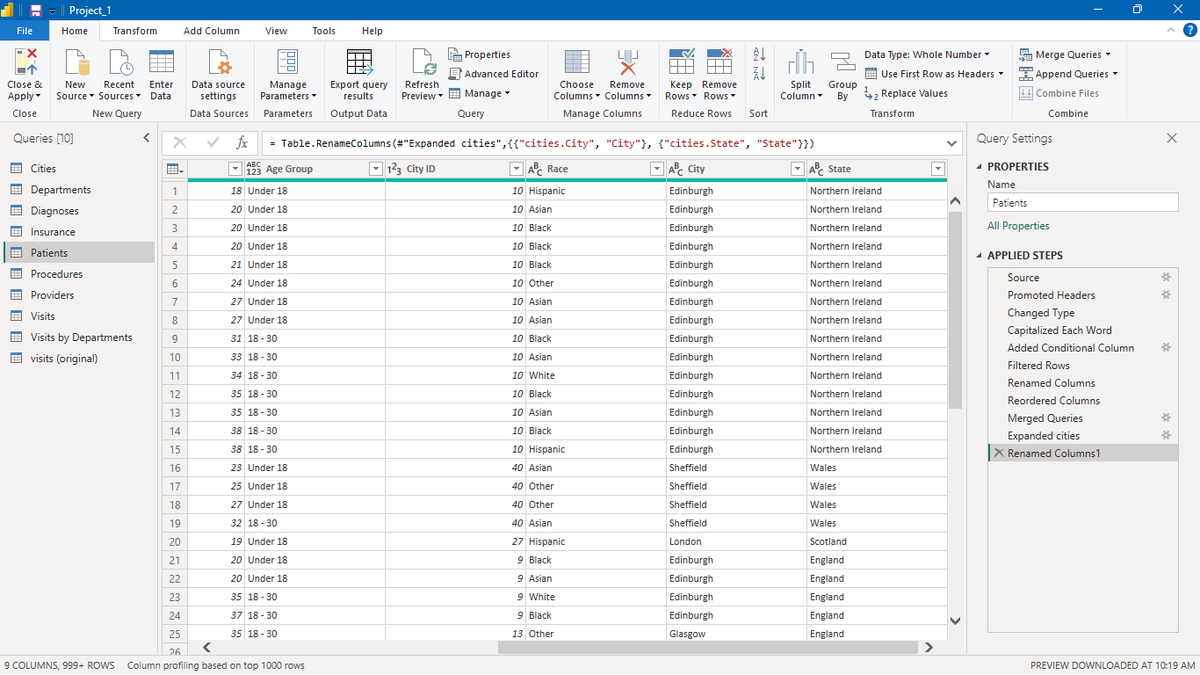Click the Recent Sources icon
This screenshot has width=1200, height=675.
click(119, 62)
